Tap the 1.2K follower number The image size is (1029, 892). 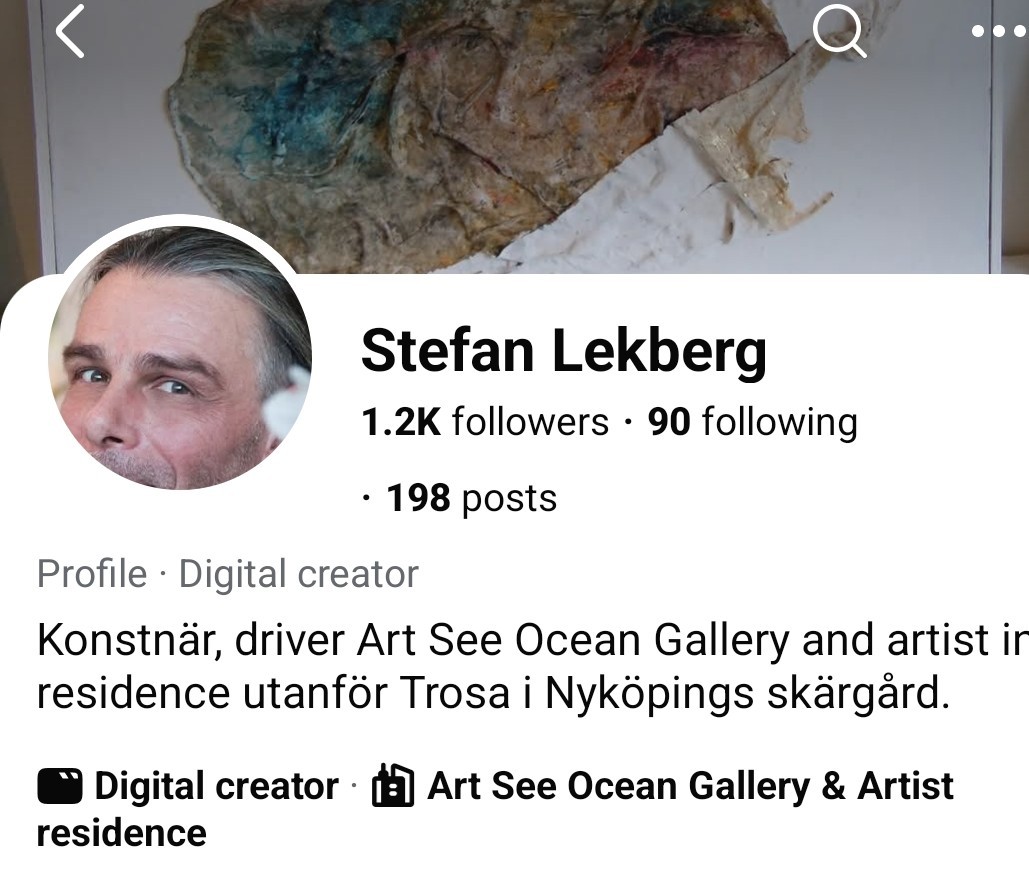click(x=401, y=421)
